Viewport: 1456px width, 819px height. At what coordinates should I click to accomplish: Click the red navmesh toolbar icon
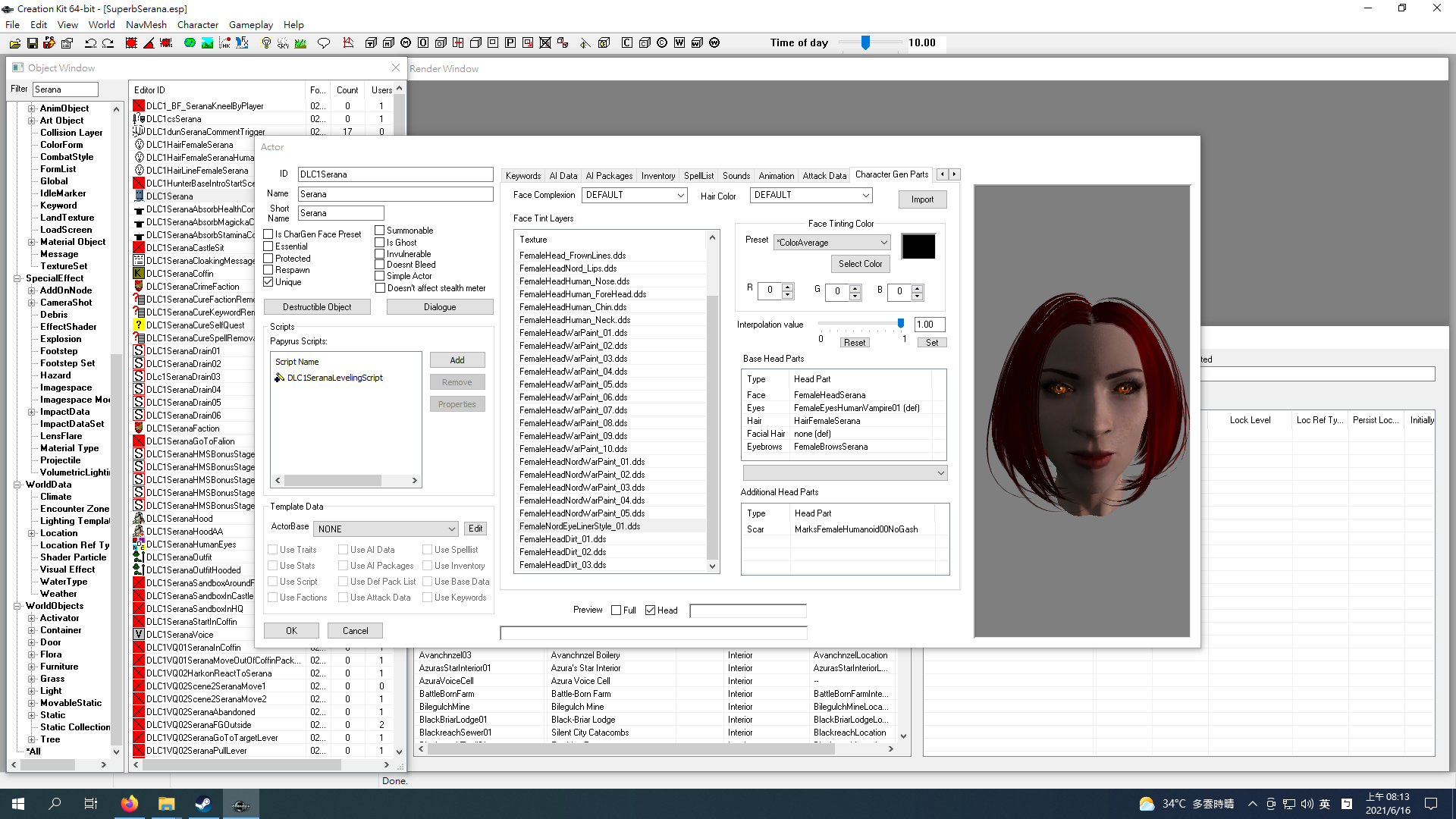348,43
